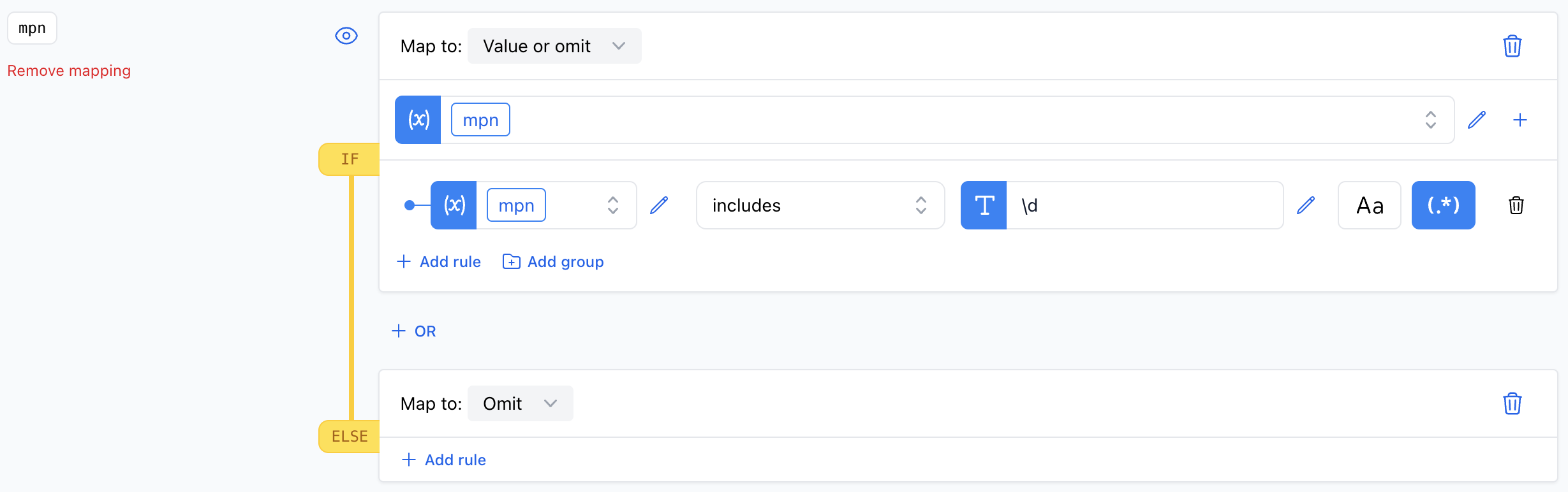
Task: Click the 'Remove mapping' link
Action: coord(69,71)
